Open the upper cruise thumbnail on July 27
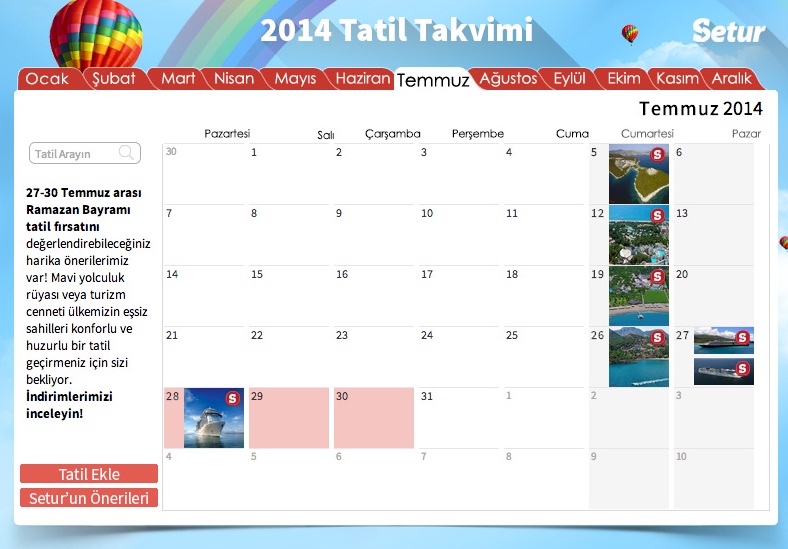788x549 pixels. click(723, 340)
